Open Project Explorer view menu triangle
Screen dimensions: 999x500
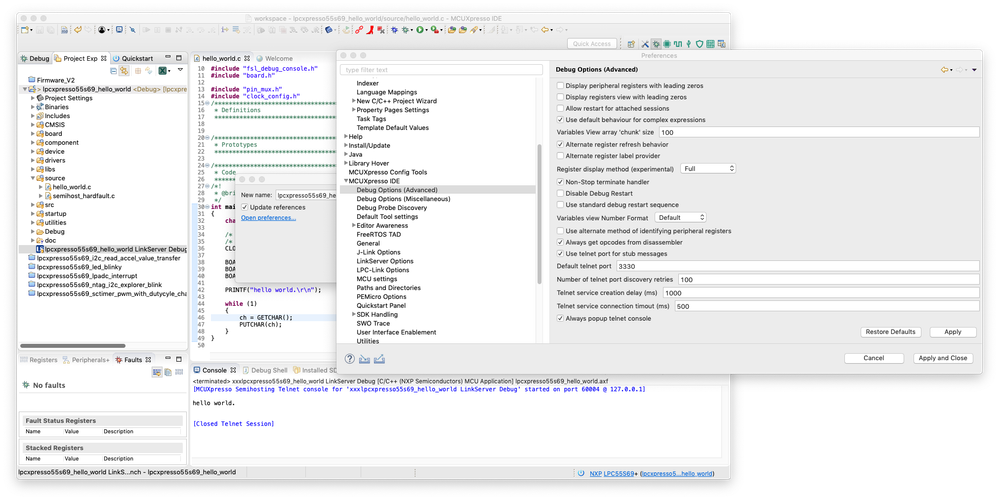point(180,70)
